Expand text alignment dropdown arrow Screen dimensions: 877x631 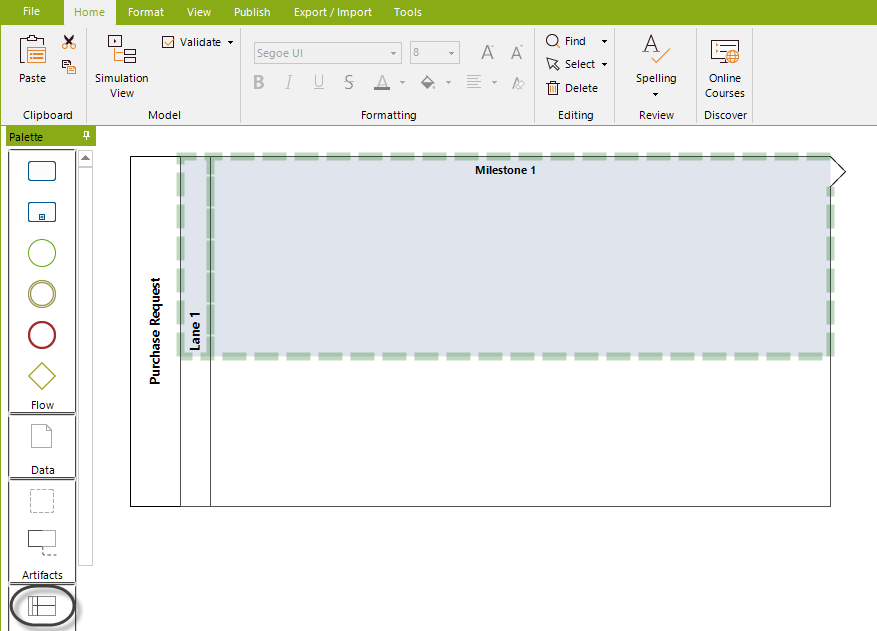click(x=494, y=83)
